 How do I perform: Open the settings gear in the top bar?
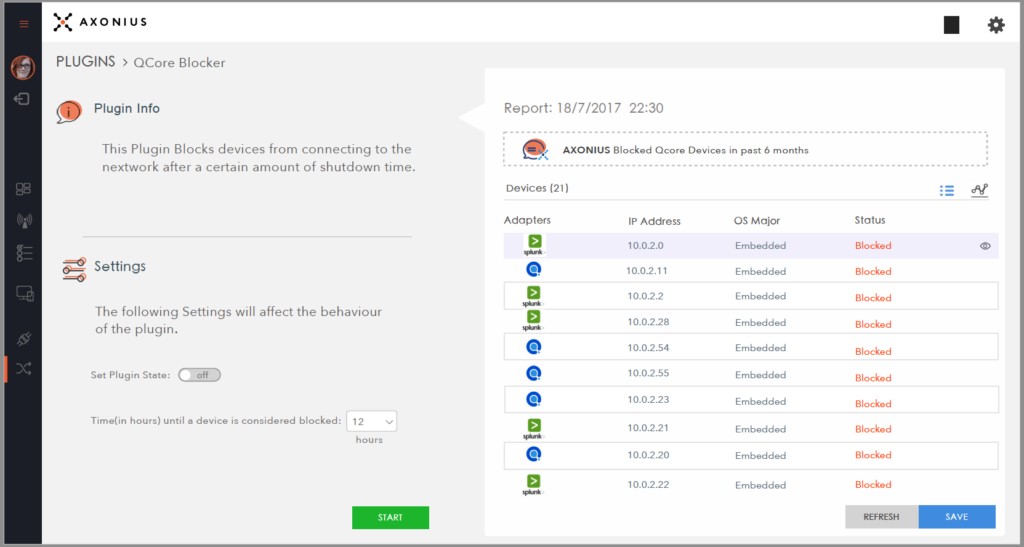[995, 25]
